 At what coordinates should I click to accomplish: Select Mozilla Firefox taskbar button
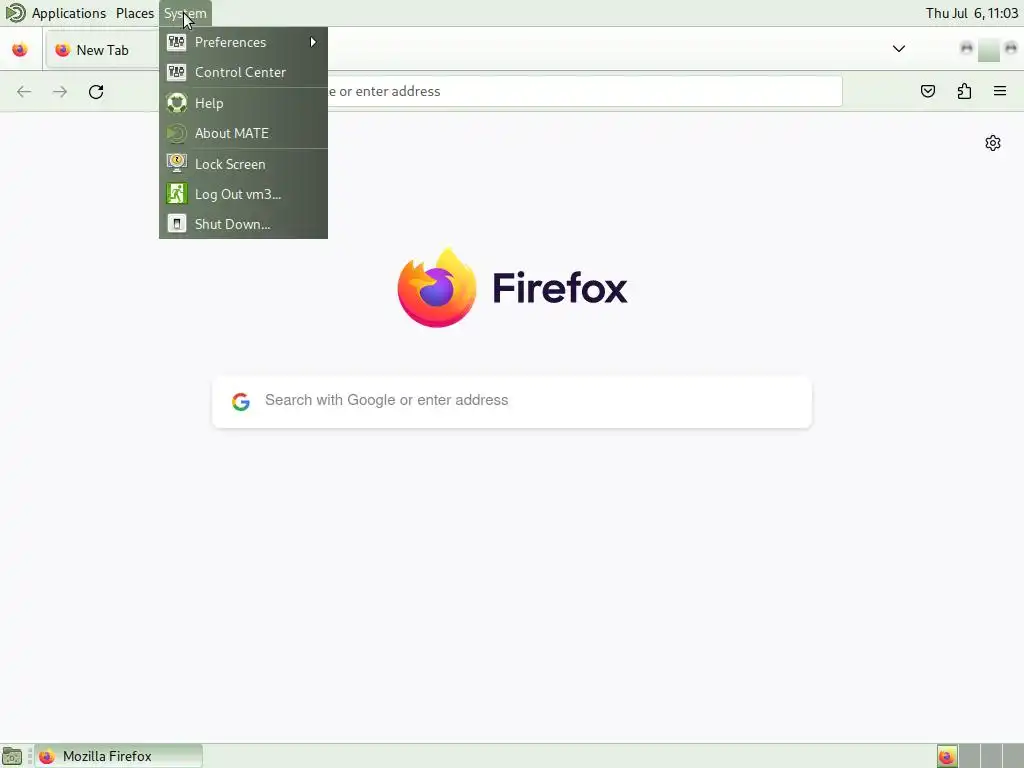point(119,756)
